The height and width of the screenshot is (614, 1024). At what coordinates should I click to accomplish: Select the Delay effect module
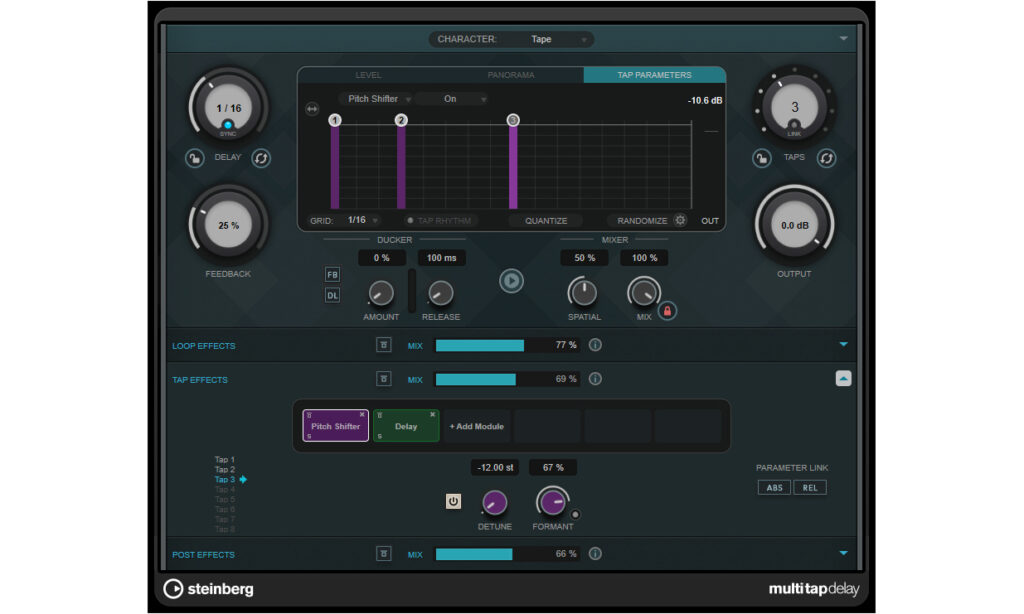(x=406, y=426)
